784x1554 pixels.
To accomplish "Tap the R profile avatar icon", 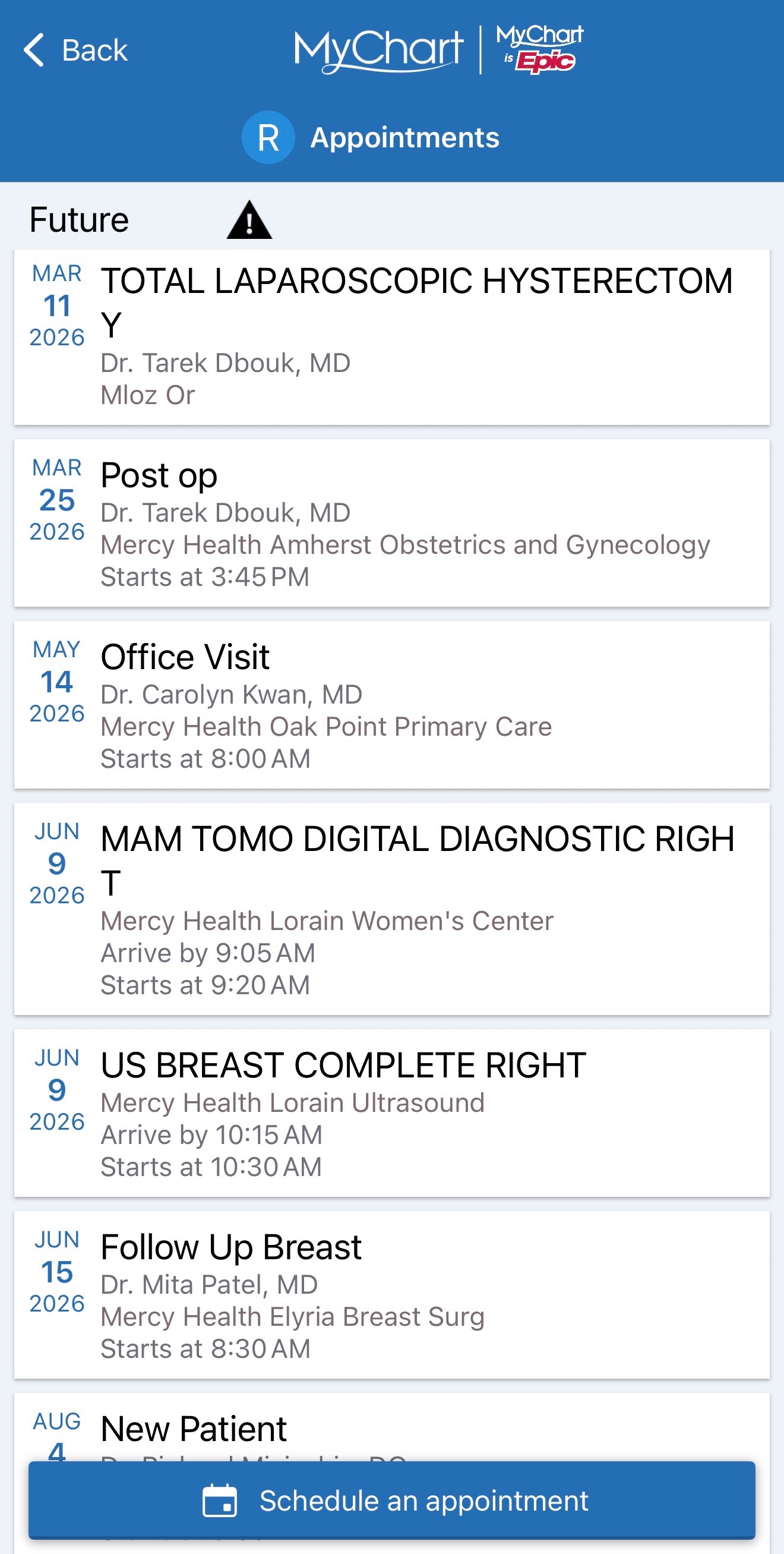I will [x=268, y=137].
